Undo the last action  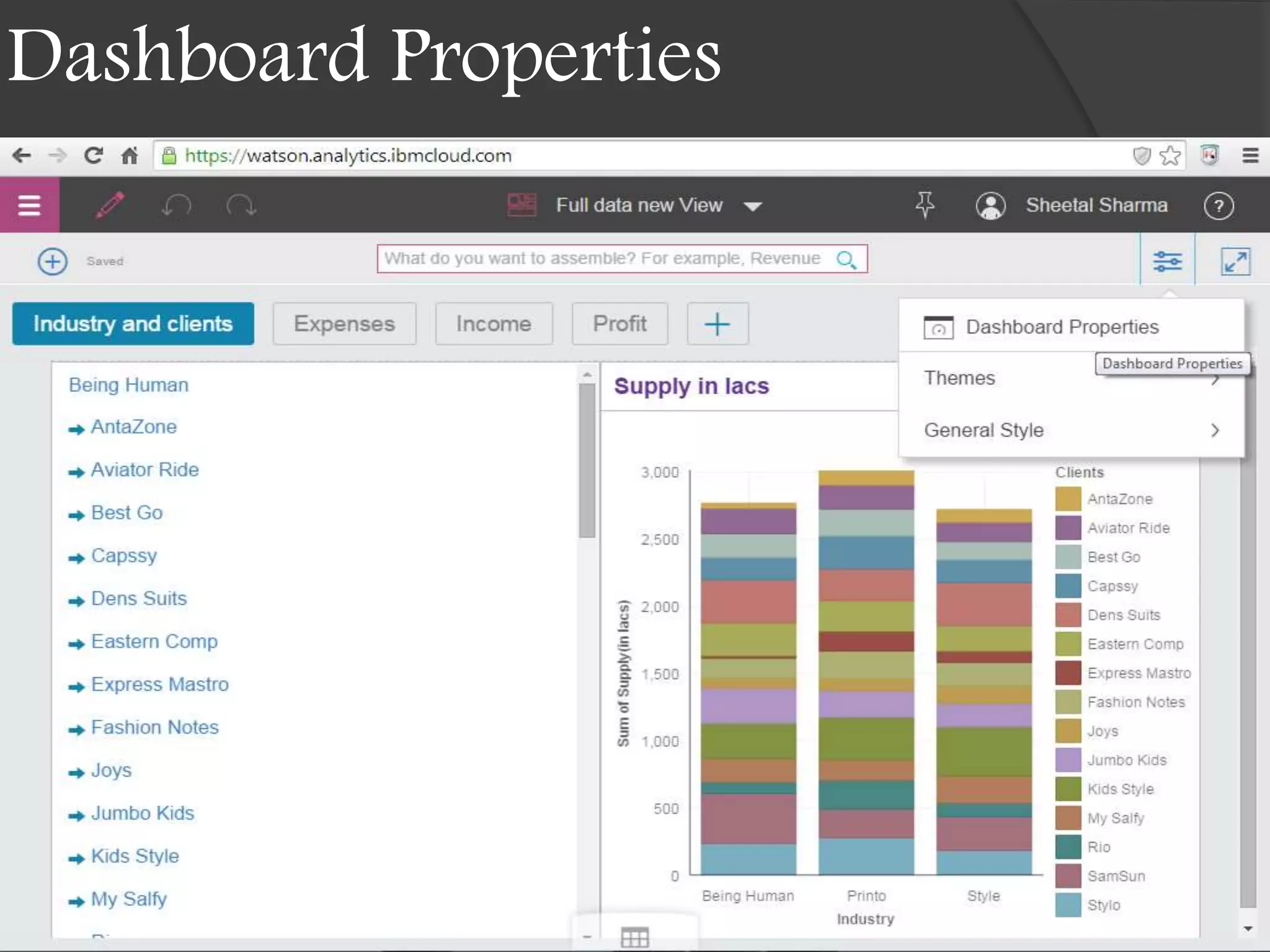176,205
